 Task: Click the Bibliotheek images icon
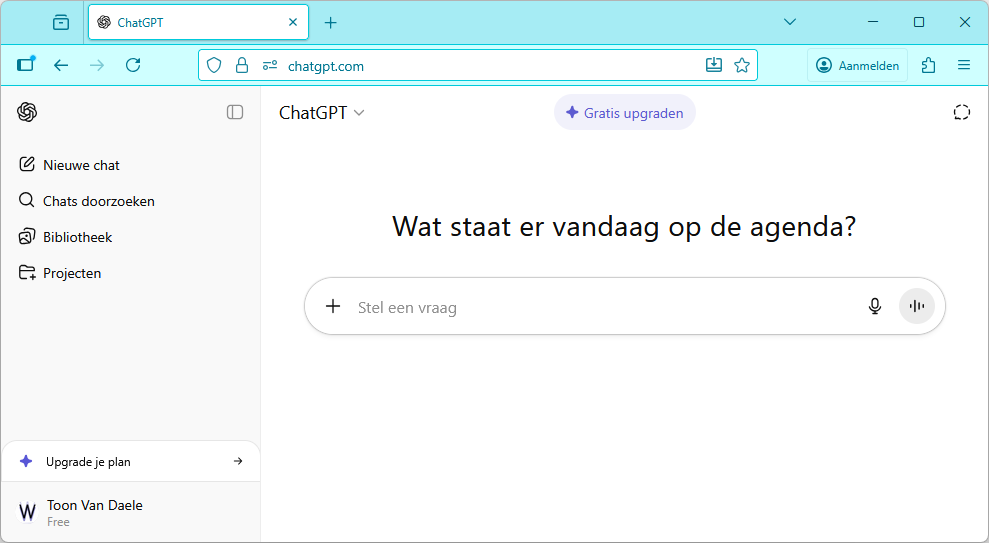(26, 236)
